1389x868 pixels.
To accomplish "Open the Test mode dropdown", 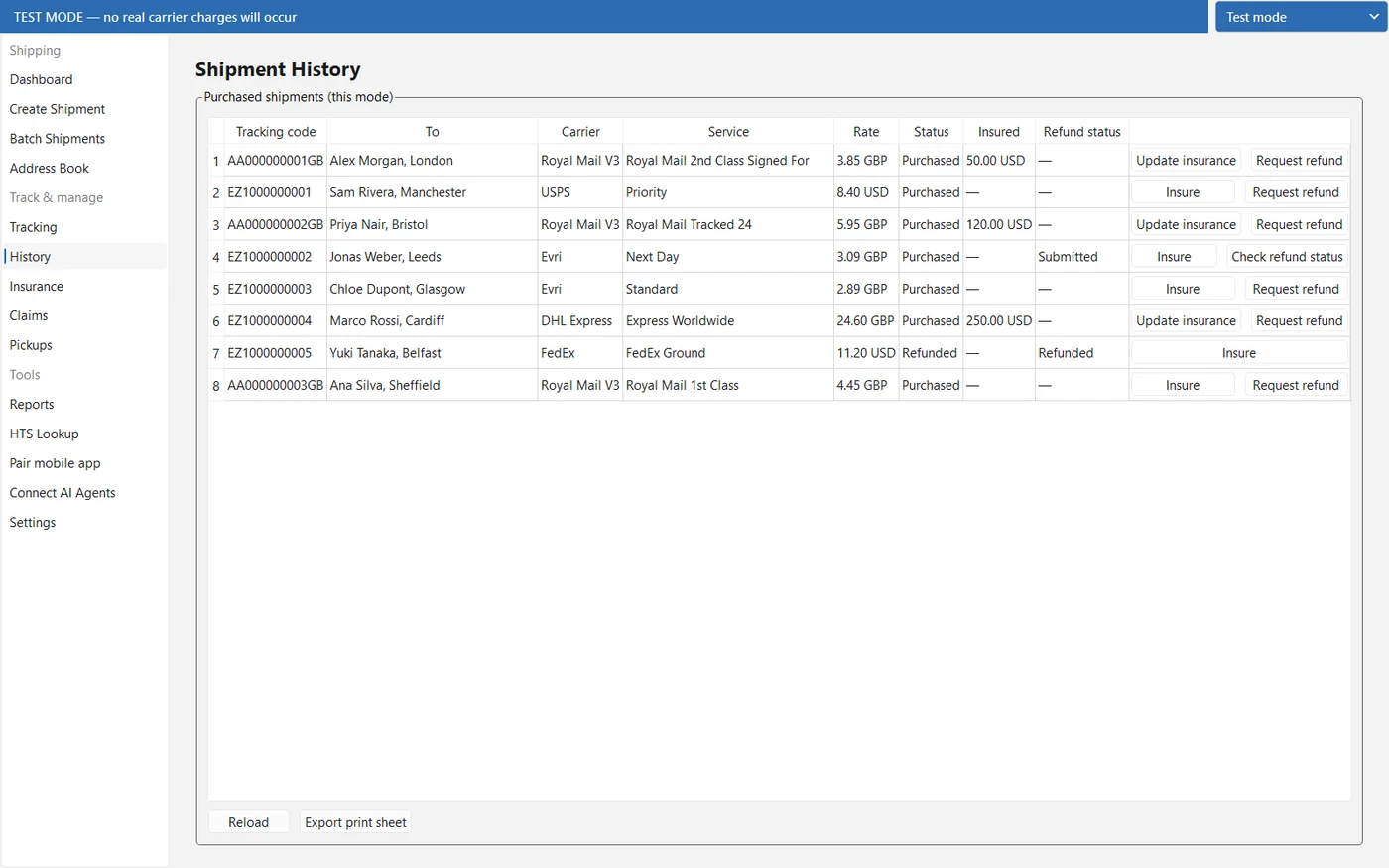I will [1300, 17].
